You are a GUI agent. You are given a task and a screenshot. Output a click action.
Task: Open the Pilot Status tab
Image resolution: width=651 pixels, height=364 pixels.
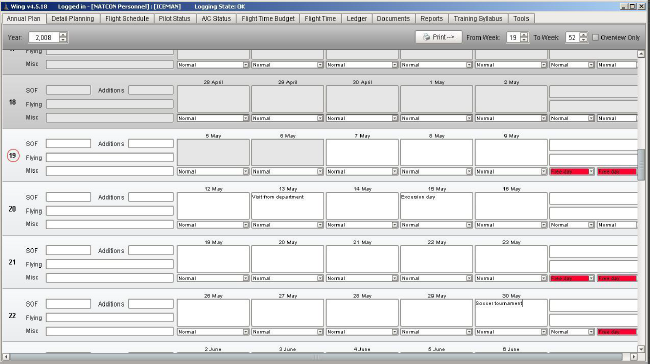tap(174, 19)
